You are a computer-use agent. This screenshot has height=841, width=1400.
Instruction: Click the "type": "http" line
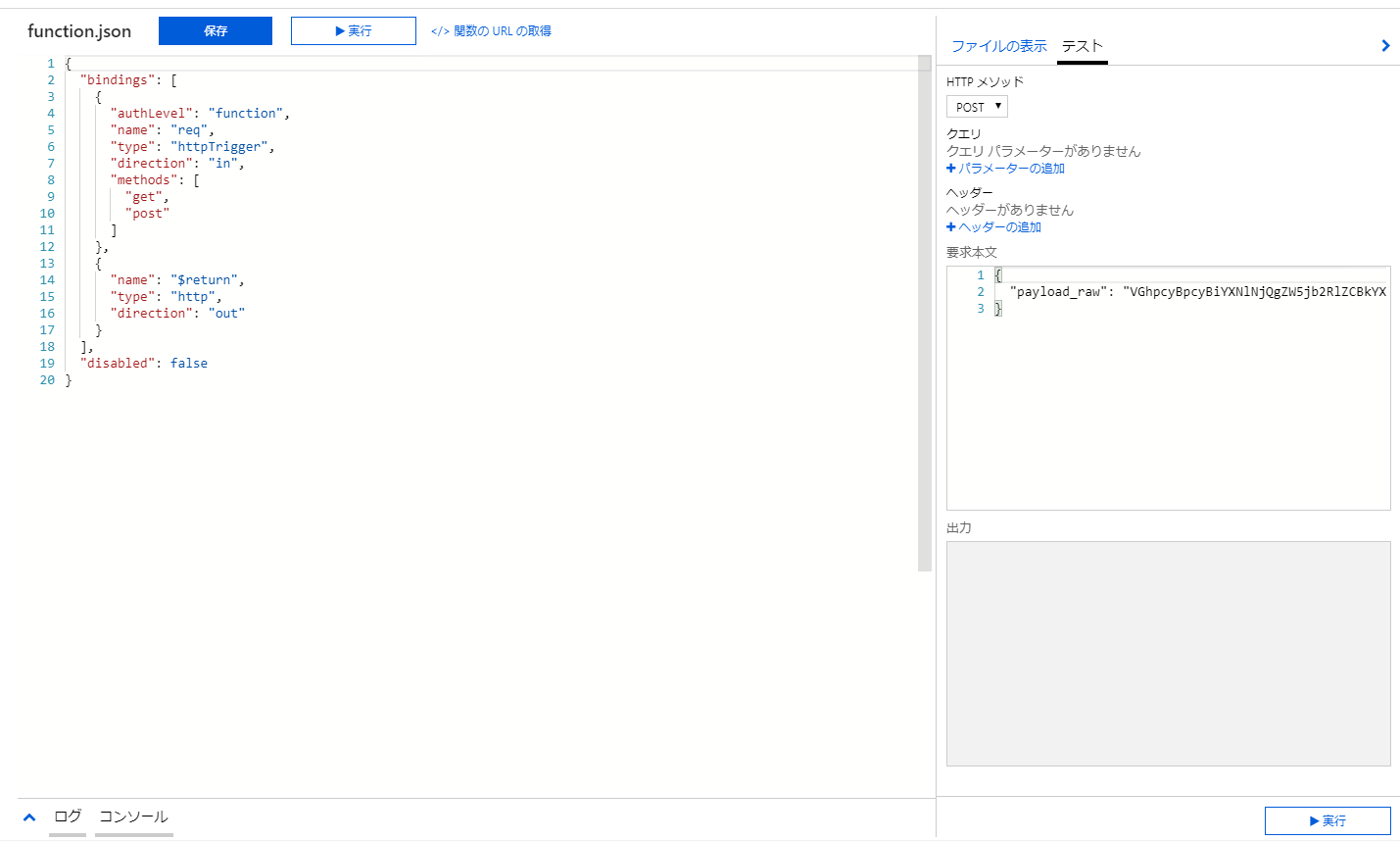pos(166,297)
